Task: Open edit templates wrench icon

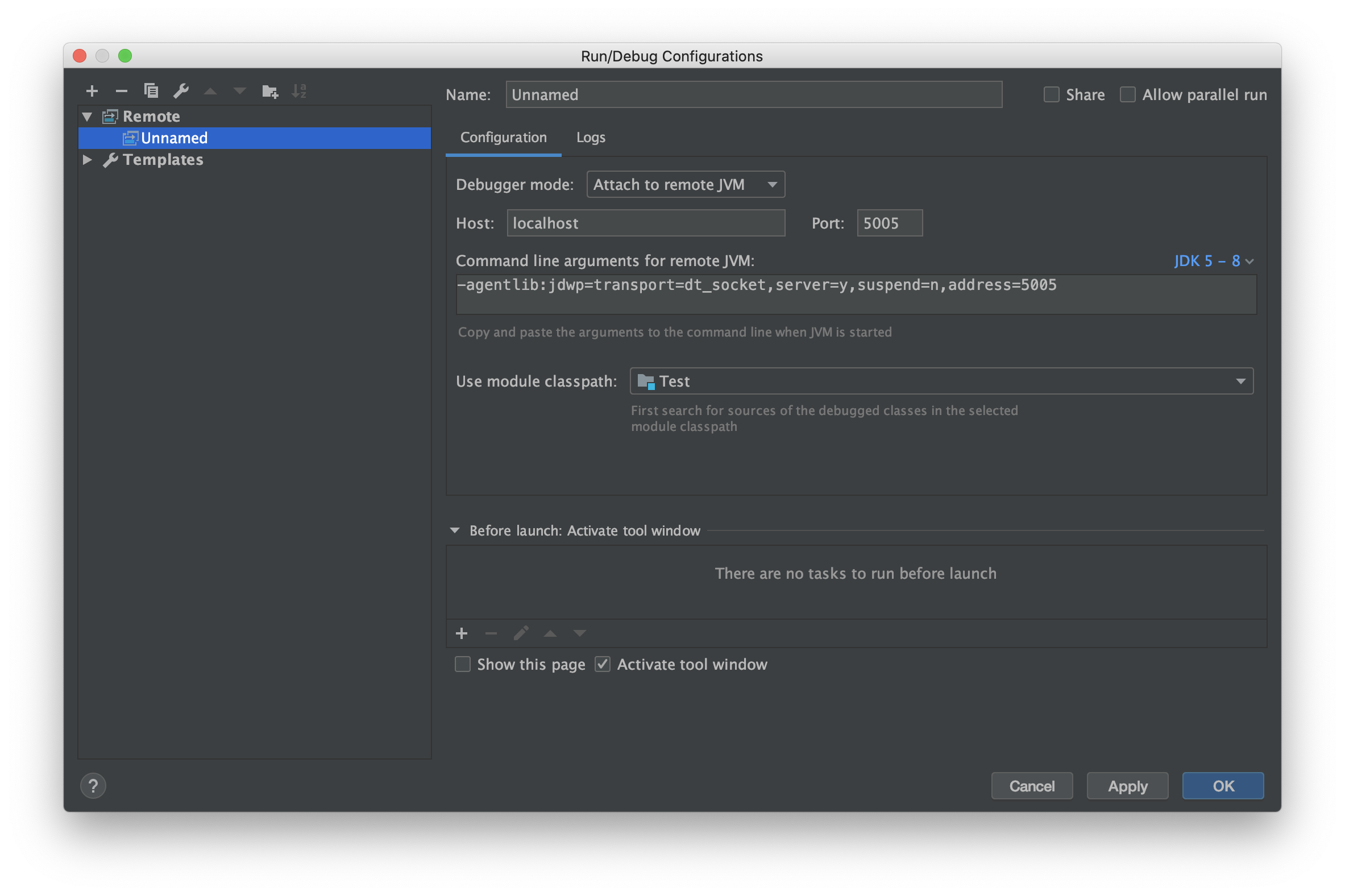Action: pos(181,91)
